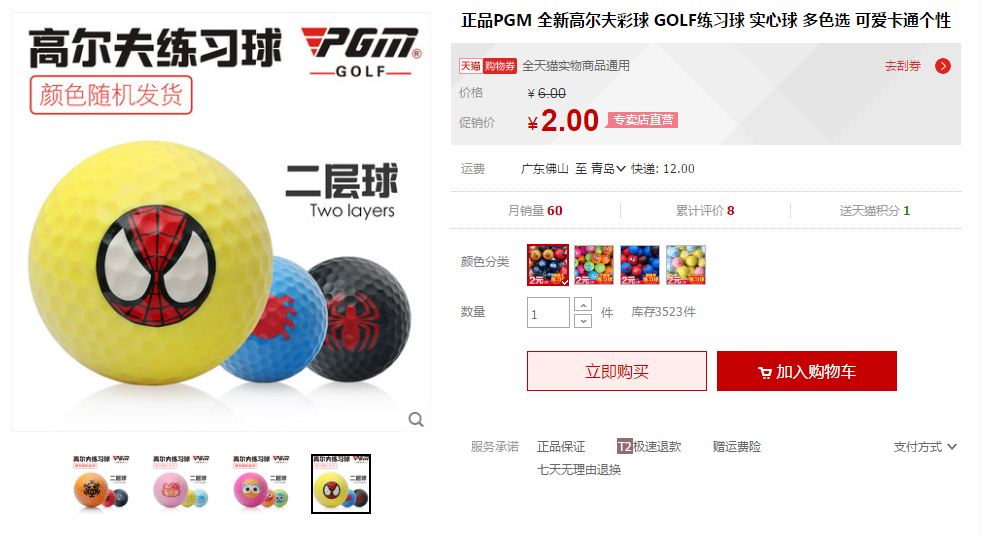Click the shopping cart icon in 加入购物车
This screenshot has height=536, width=986.
tap(765, 372)
